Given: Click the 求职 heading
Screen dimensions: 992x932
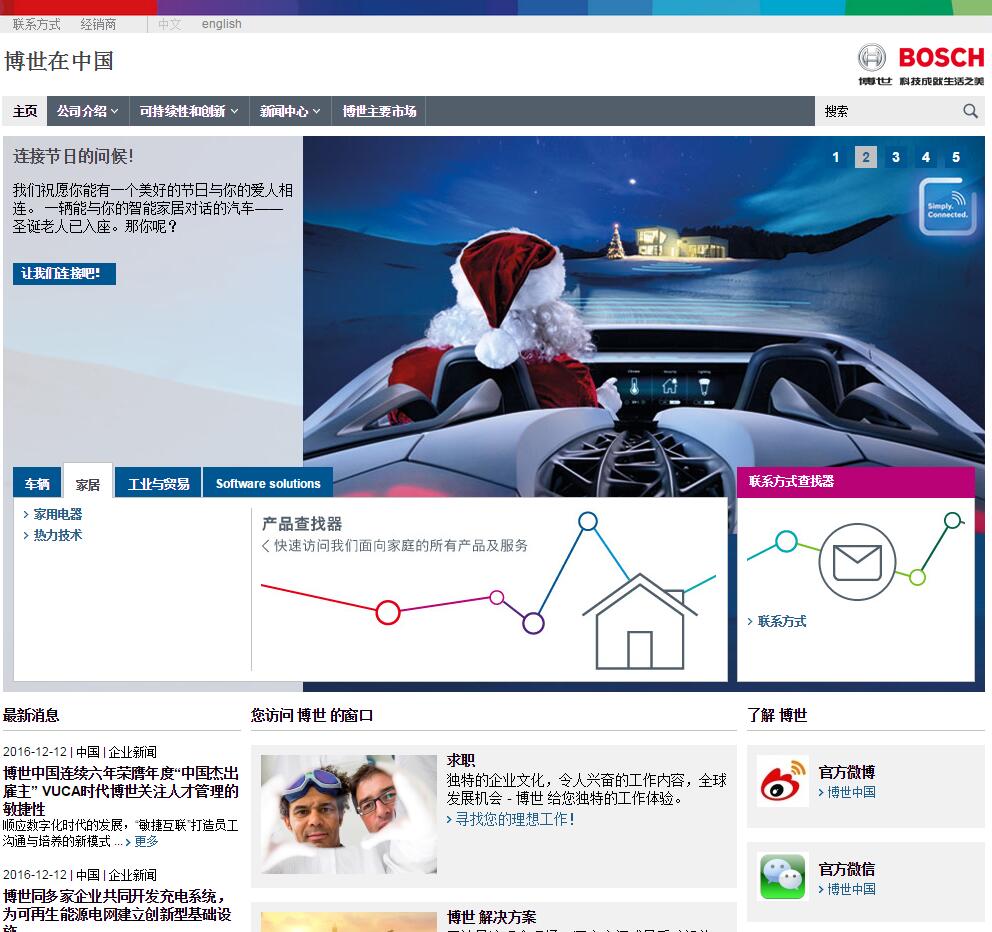Looking at the screenshot, I should point(461,761).
